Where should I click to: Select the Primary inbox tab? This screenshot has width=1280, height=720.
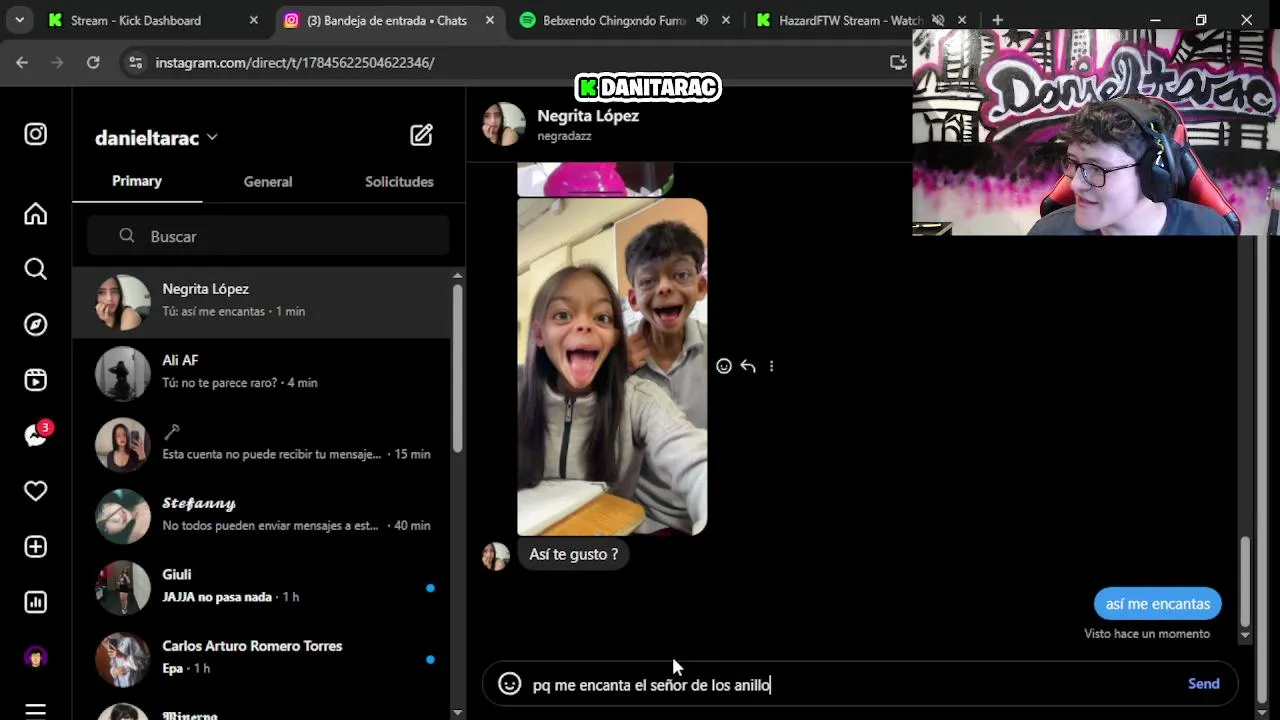[x=137, y=181]
